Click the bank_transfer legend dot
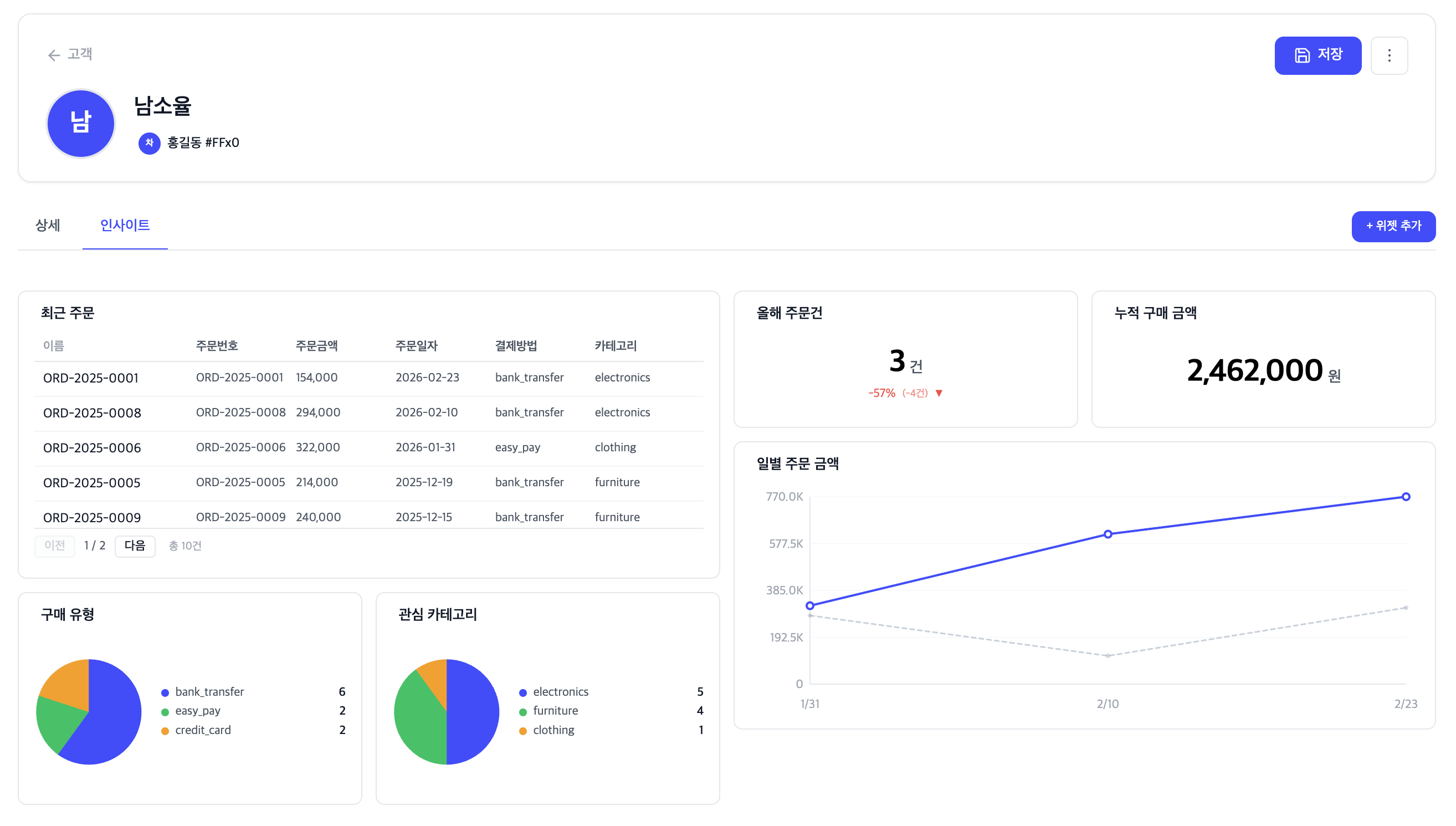 (165, 693)
